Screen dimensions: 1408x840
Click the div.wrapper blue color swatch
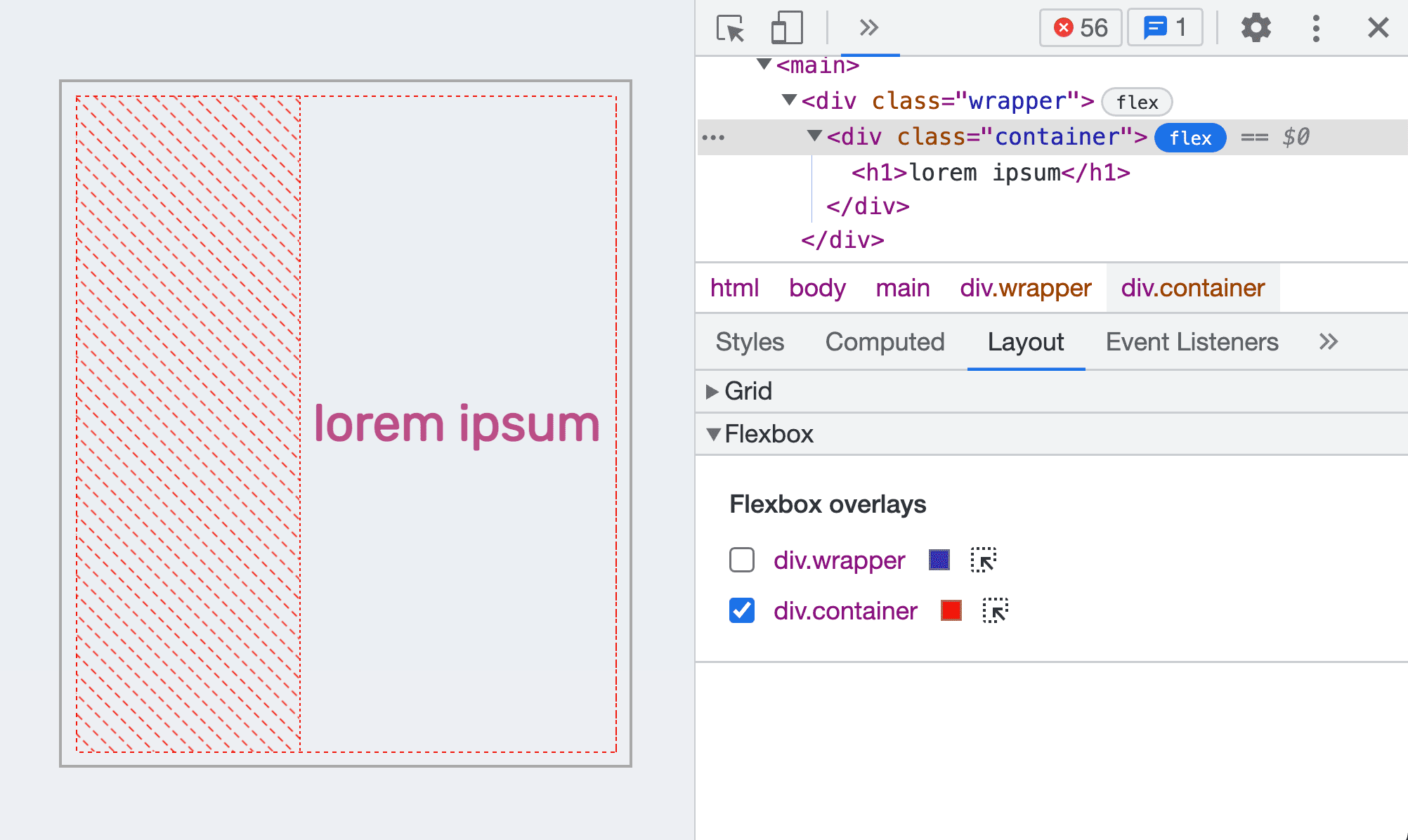pos(939,560)
